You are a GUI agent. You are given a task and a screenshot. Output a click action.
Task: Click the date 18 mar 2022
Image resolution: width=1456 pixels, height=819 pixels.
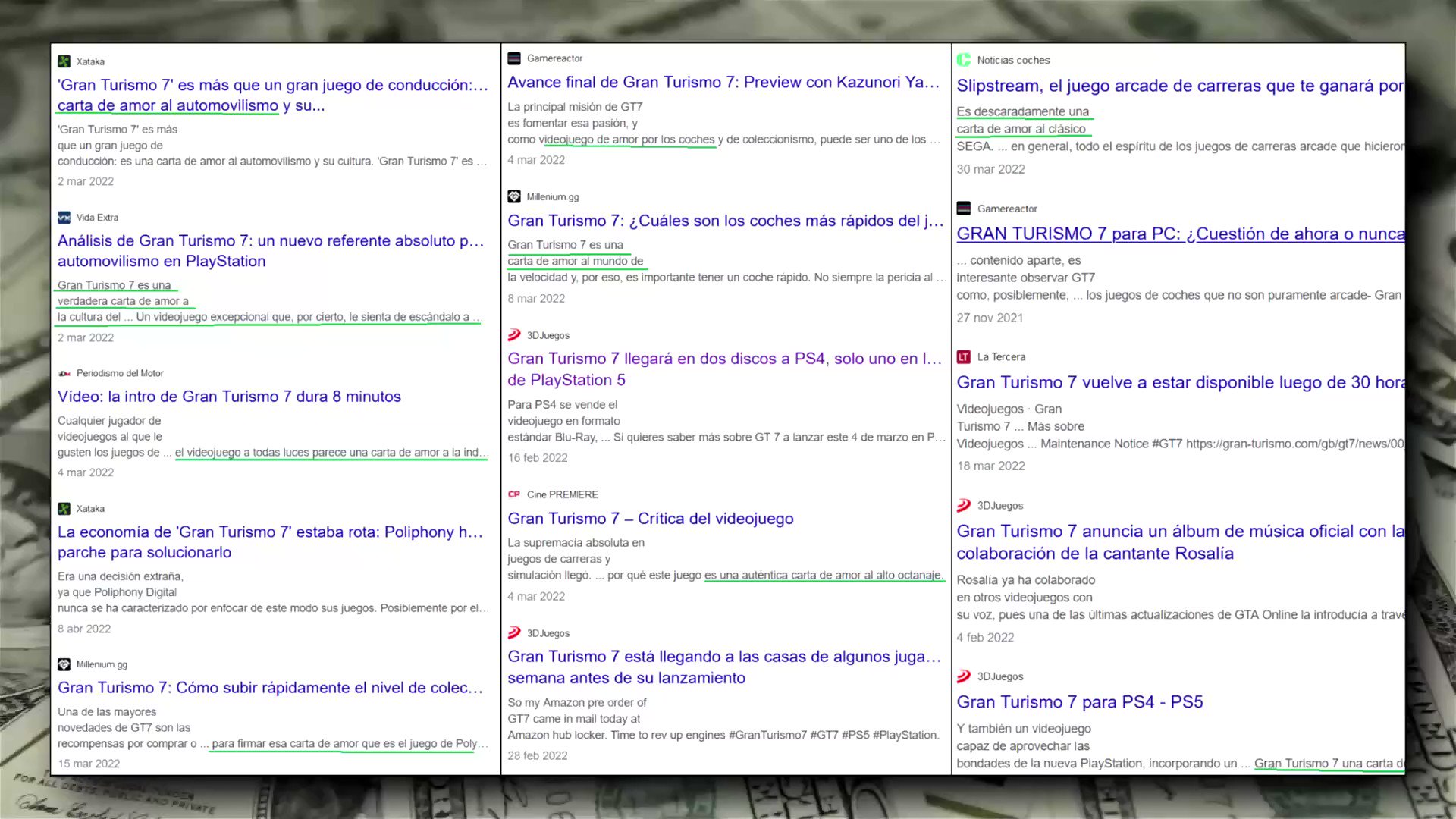pos(990,466)
